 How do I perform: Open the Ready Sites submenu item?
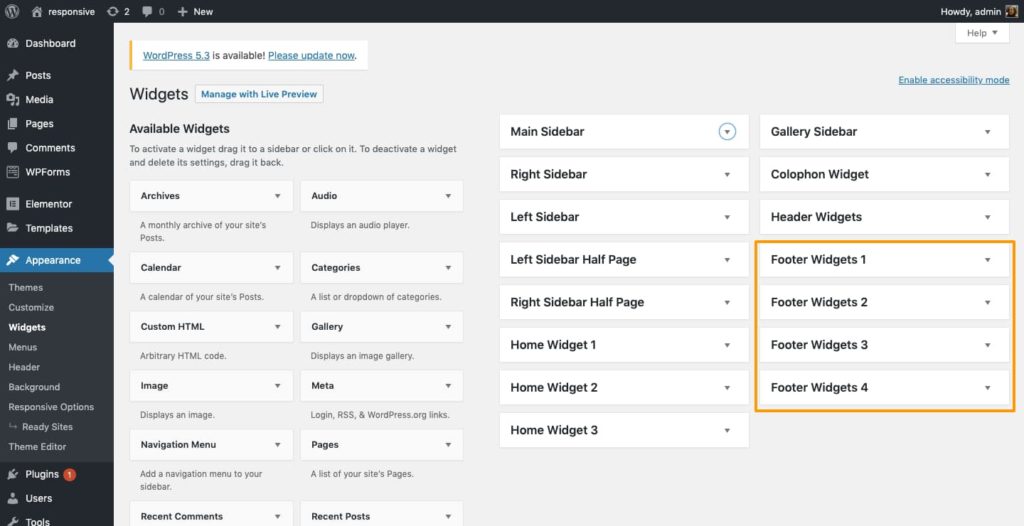pyautogui.click(x=47, y=427)
